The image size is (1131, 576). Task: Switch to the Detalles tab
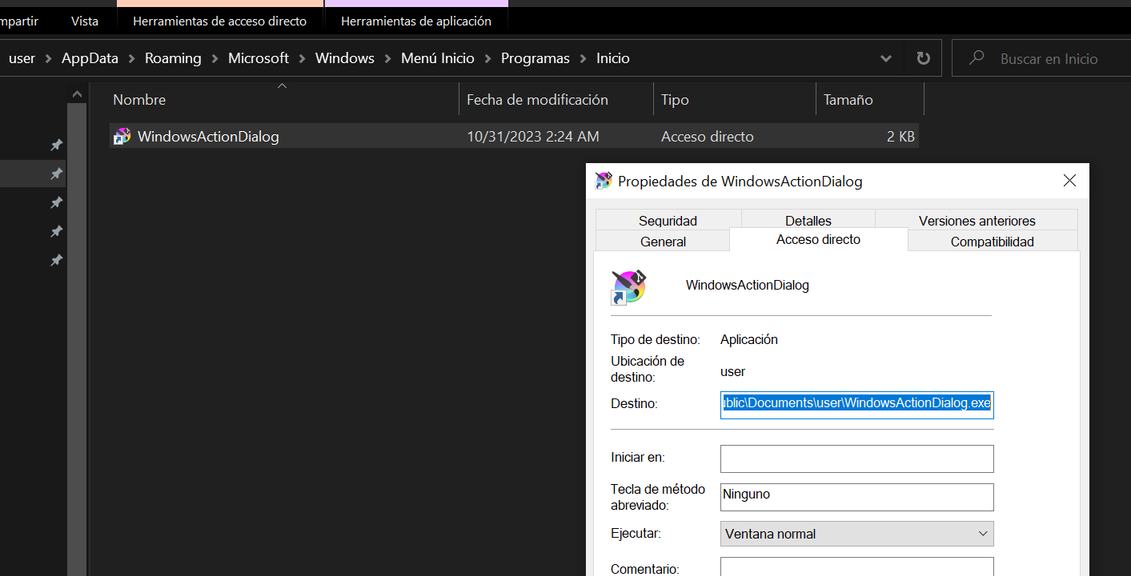(808, 221)
